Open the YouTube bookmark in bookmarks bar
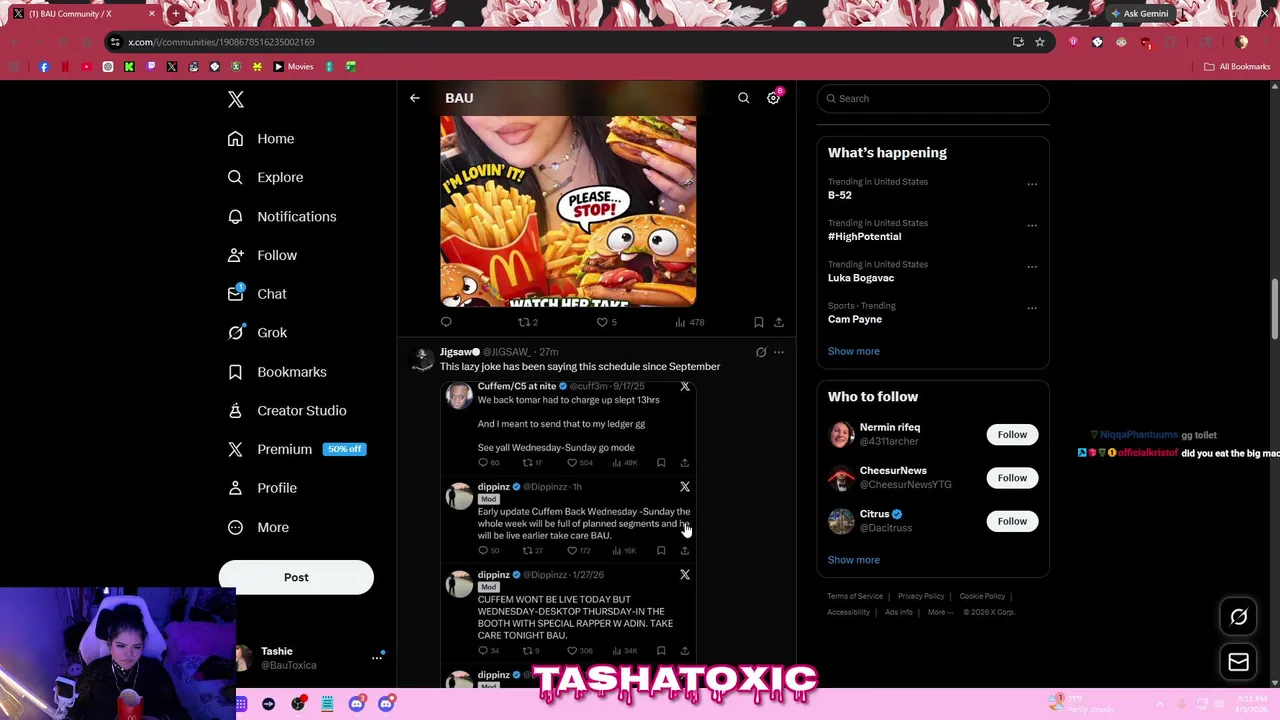 point(86,67)
